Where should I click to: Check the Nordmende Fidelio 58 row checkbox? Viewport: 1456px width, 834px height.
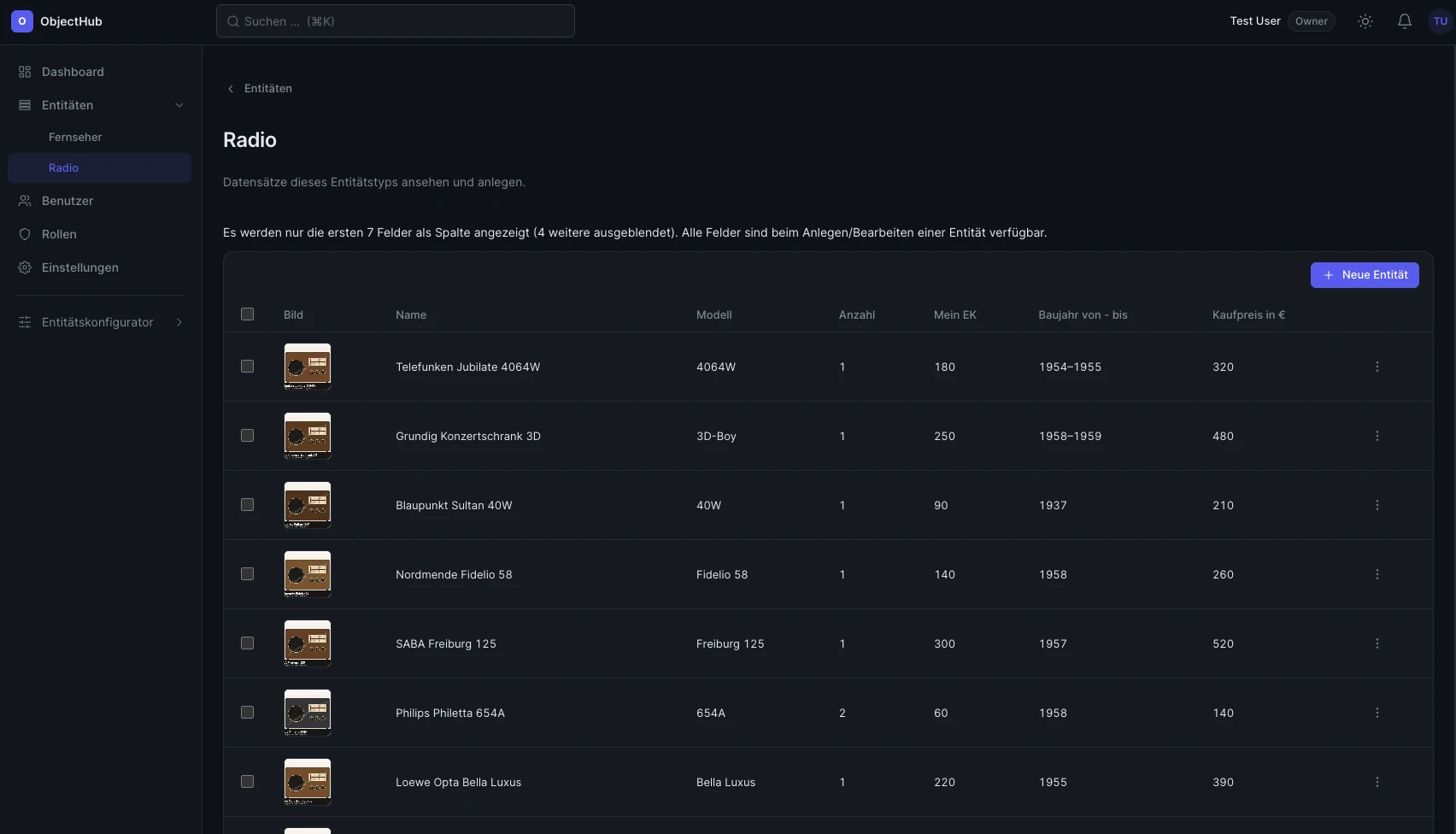[x=248, y=574]
